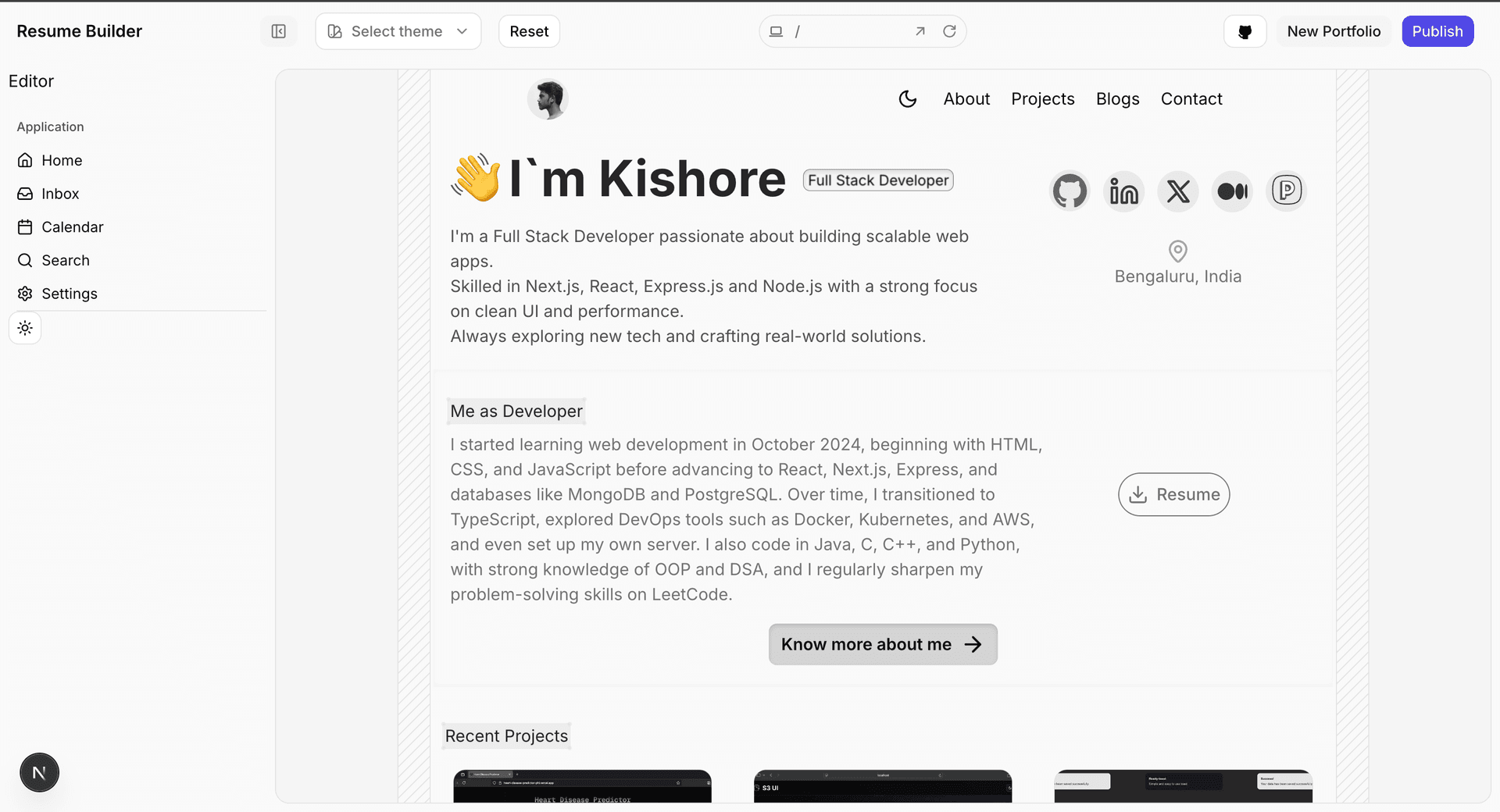Open the GitHub profile icon
The image size is (1500, 812).
1070,191
